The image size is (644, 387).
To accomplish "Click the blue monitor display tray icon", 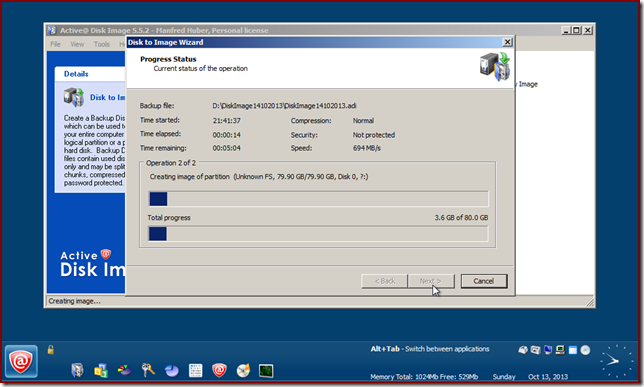I will (548, 350).
